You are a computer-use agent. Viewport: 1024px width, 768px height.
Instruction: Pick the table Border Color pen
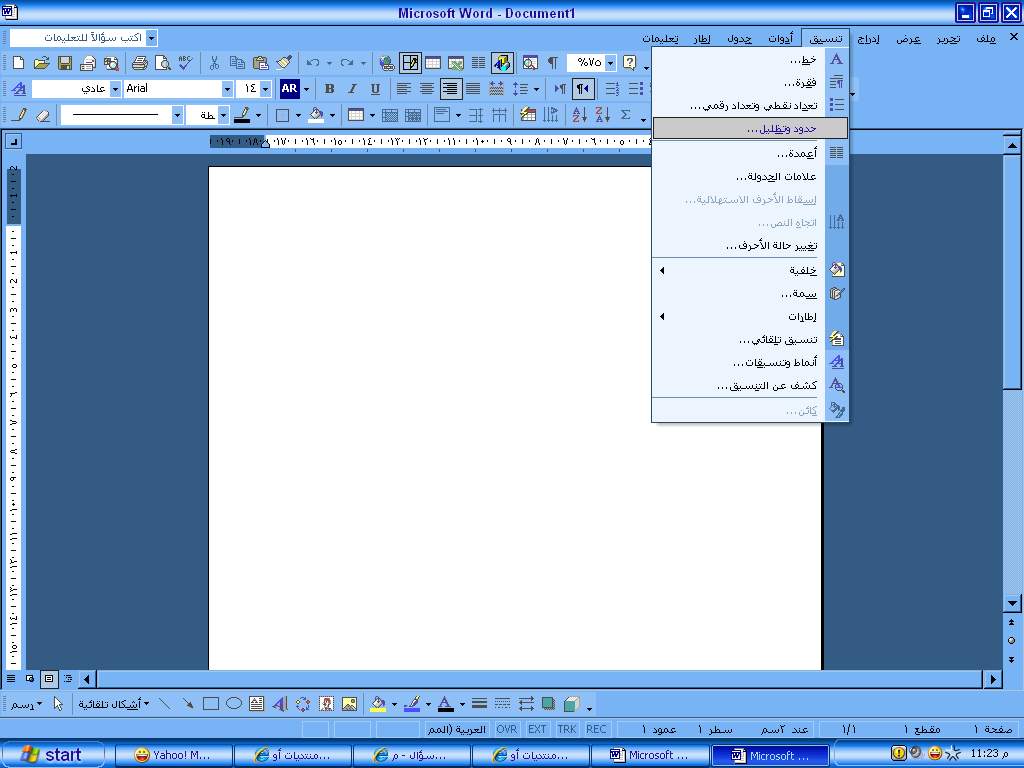[x=242, y=116]
